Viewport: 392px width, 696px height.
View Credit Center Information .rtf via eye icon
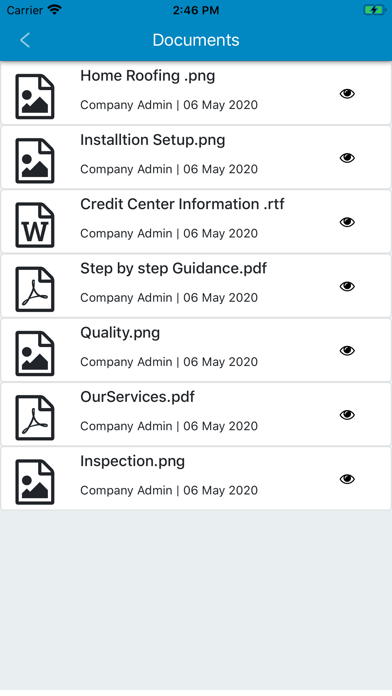pyautogui.click(x=347, y=222)
